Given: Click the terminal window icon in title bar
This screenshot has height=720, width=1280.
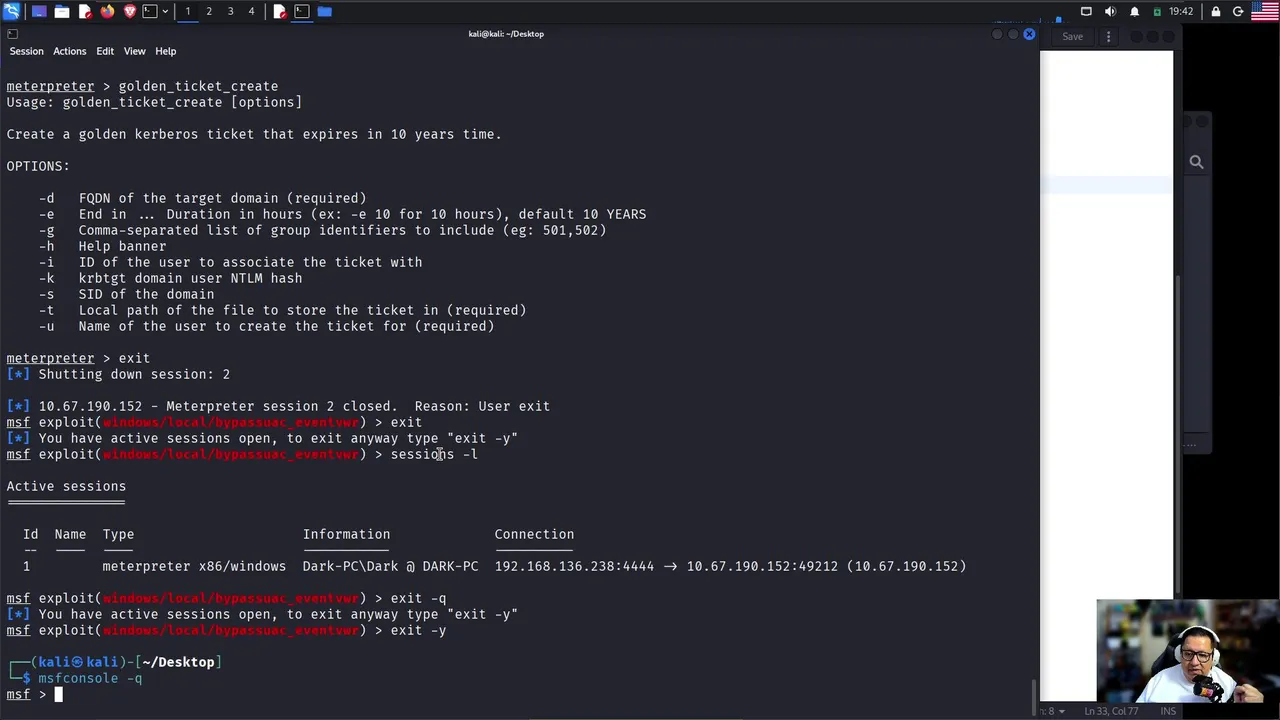Looking at the screenshot, I should pyautogui.click(x=12, y=34).
